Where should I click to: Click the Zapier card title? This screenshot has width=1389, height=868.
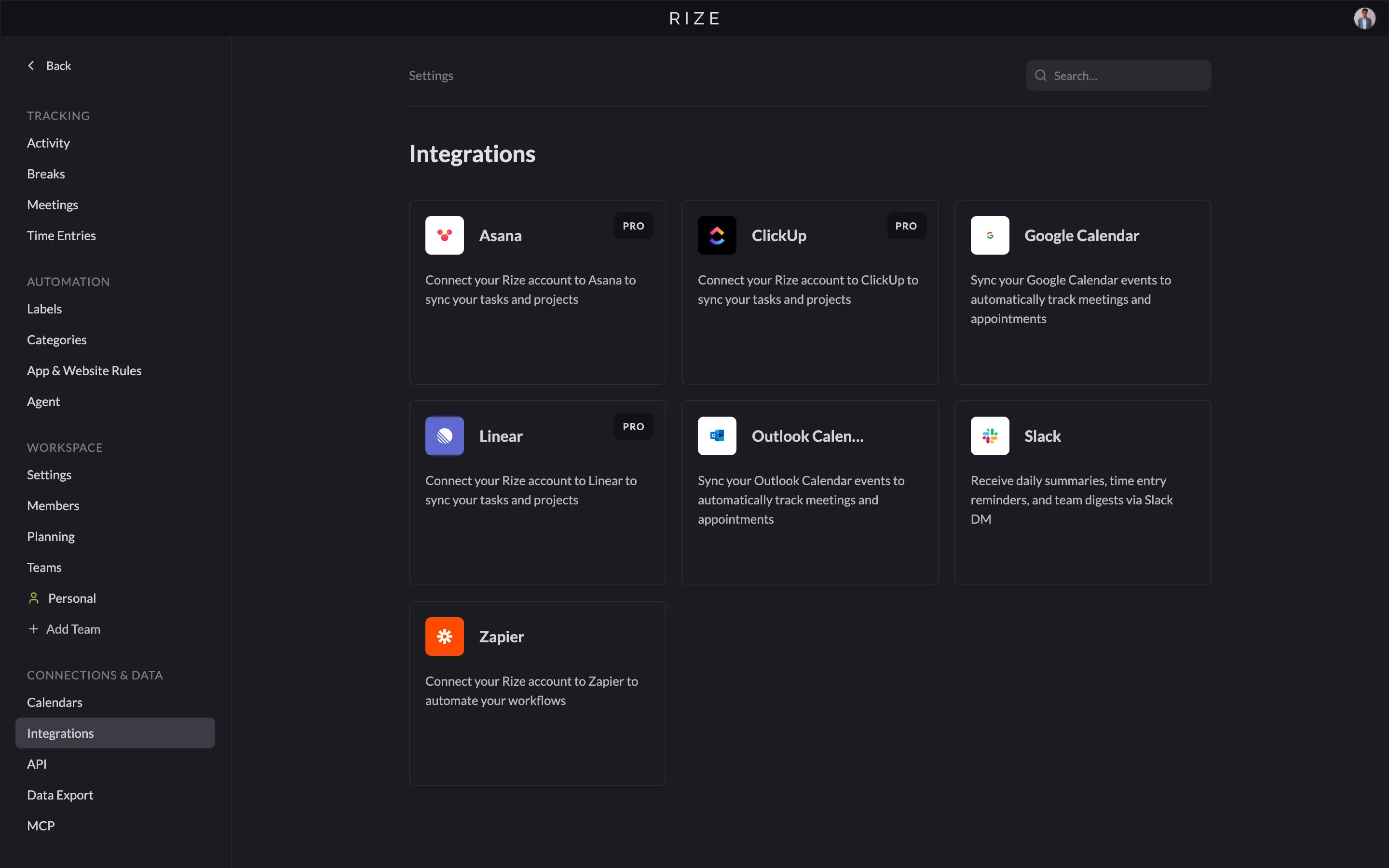tap(501, 636)
